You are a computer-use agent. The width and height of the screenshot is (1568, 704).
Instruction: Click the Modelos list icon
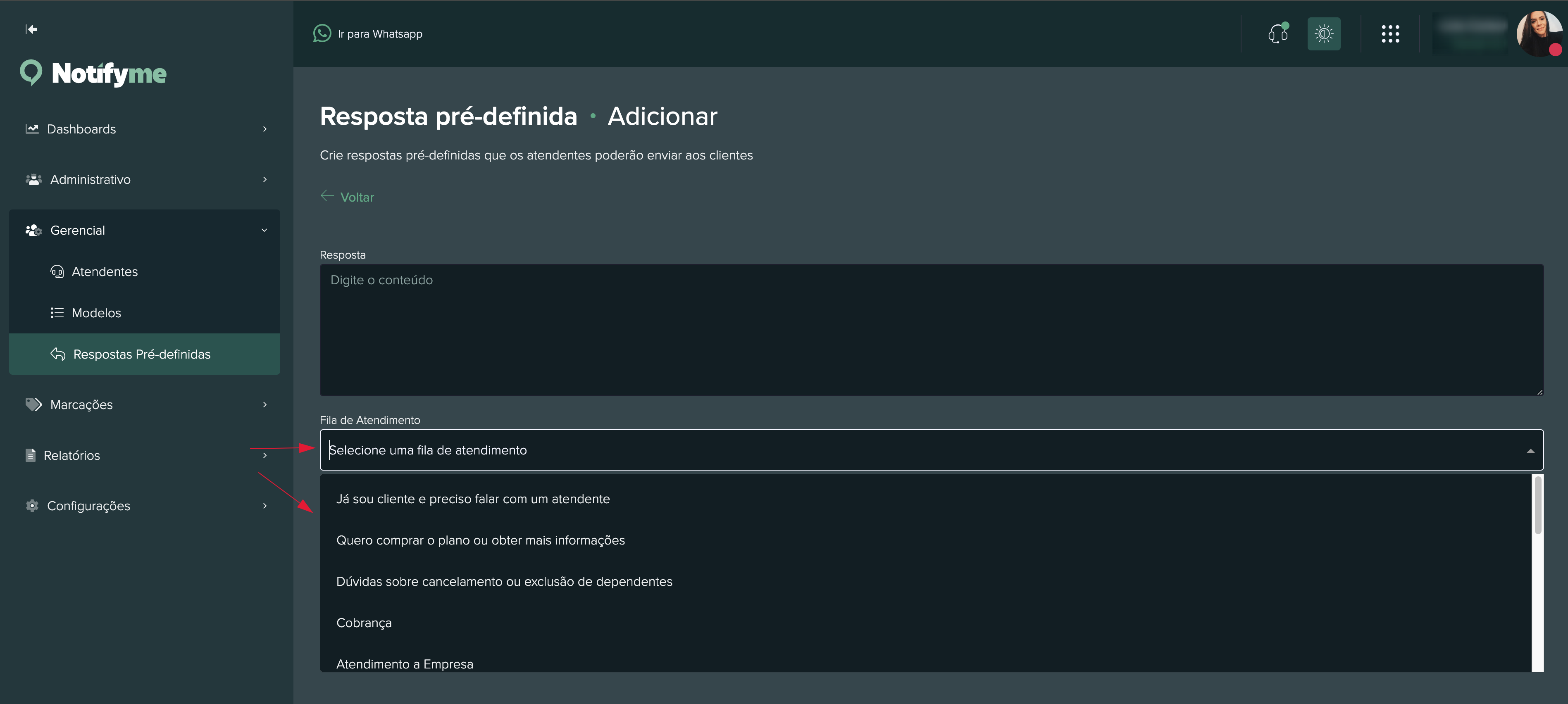(x=57, y=312)
